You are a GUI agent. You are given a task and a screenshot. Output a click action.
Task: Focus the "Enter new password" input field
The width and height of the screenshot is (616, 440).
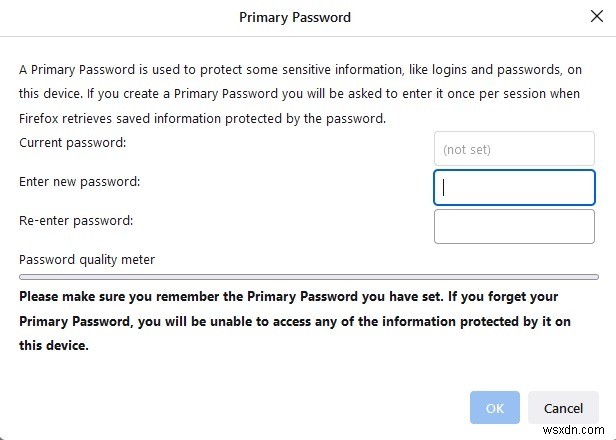coord(514,187)
